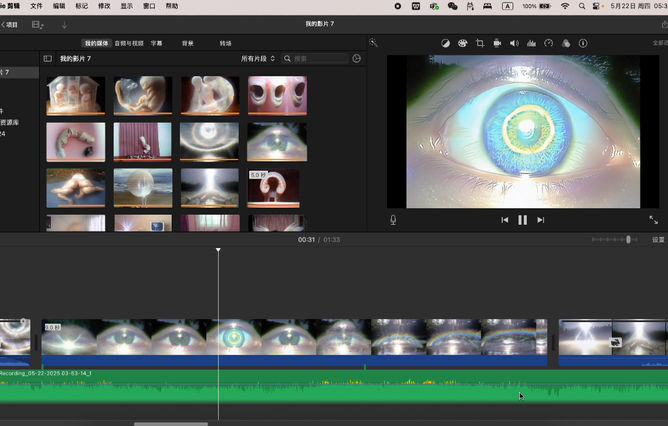This screenshot has height=426, width=668.
Task: Open the 帮助 menu
Action: pos(172,6)
